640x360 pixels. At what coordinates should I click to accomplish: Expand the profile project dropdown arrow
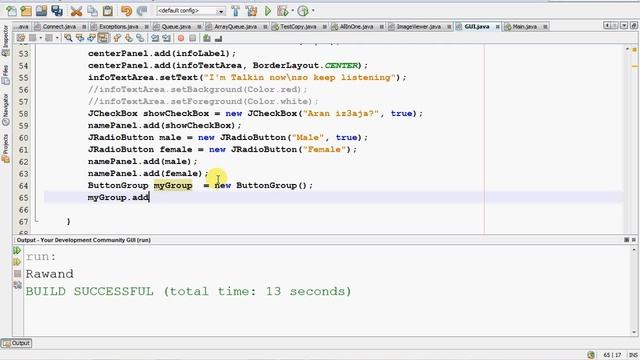click(313, 11)
